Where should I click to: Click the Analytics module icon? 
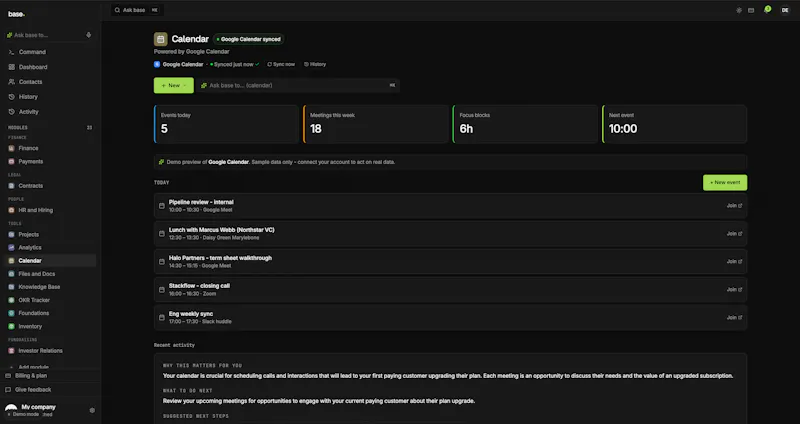(11, 247)
